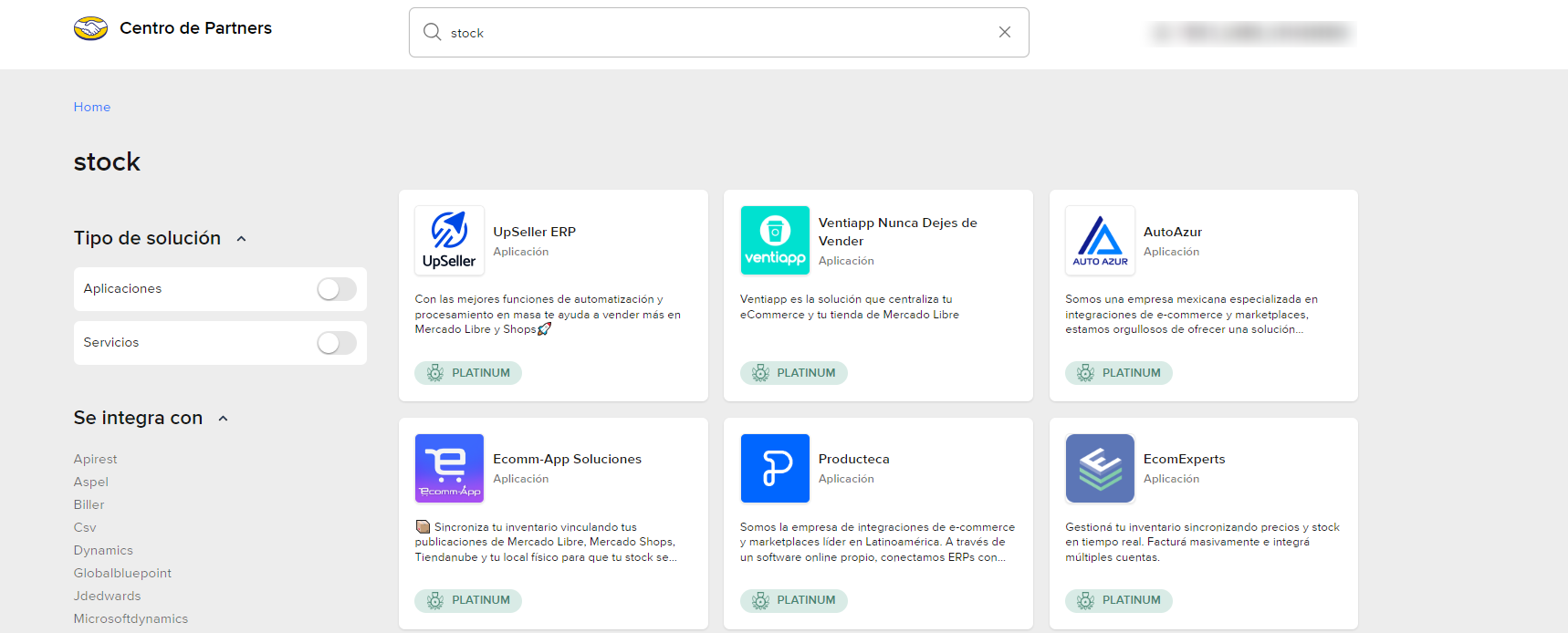Filter by Jdedwards integration
Viewport: 1568px width, 633px height.
pos(107,596)
